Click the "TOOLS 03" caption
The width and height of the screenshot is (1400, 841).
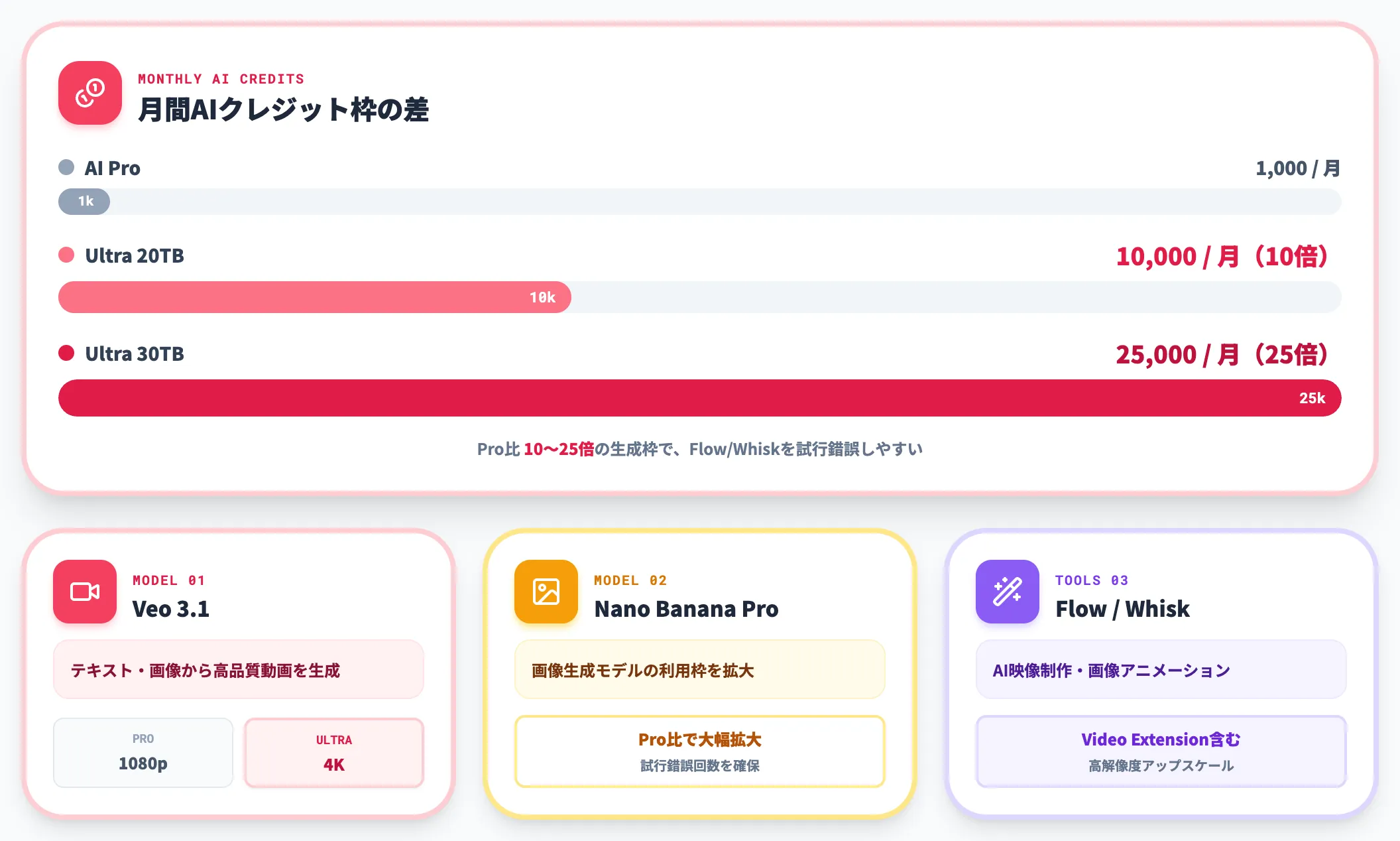[x=1092, y=580]
